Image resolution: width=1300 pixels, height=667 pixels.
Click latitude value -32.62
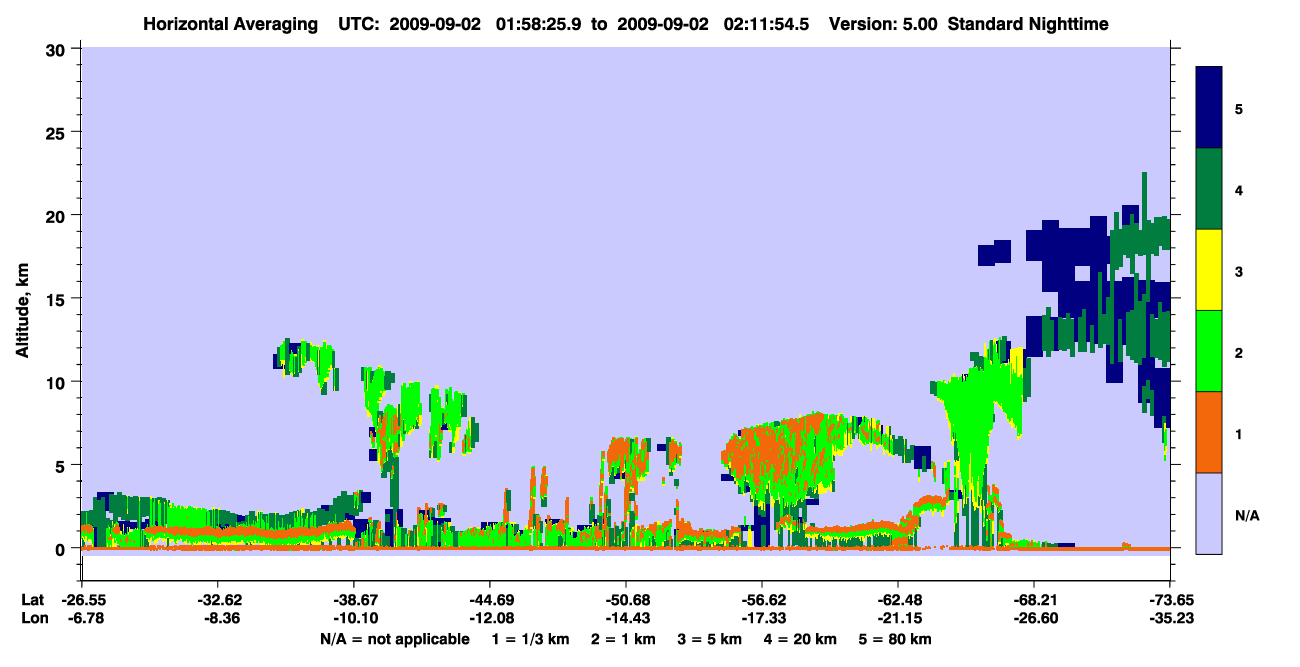(217, 600)
